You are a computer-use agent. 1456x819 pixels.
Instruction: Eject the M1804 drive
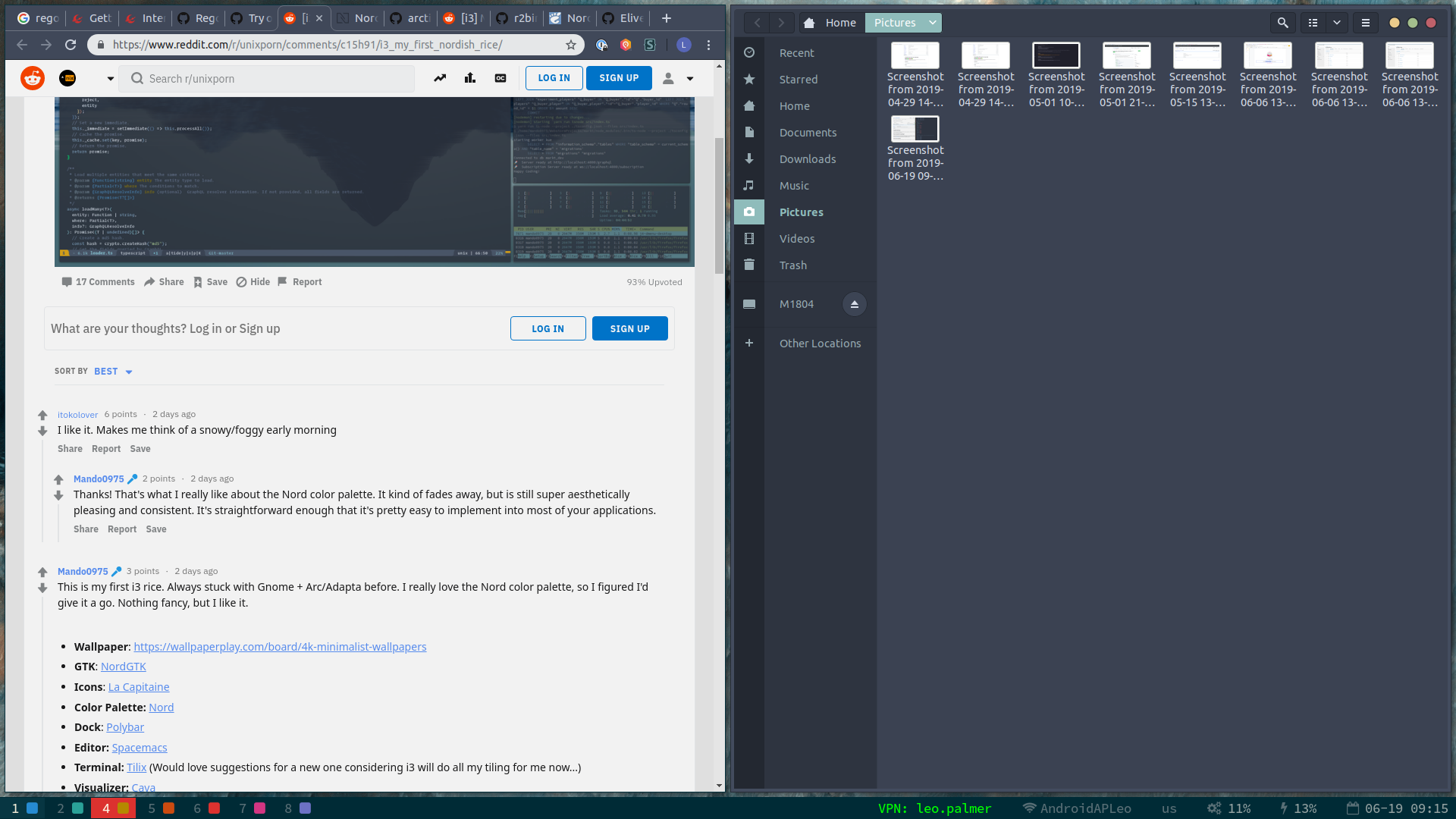click(855, 303)
